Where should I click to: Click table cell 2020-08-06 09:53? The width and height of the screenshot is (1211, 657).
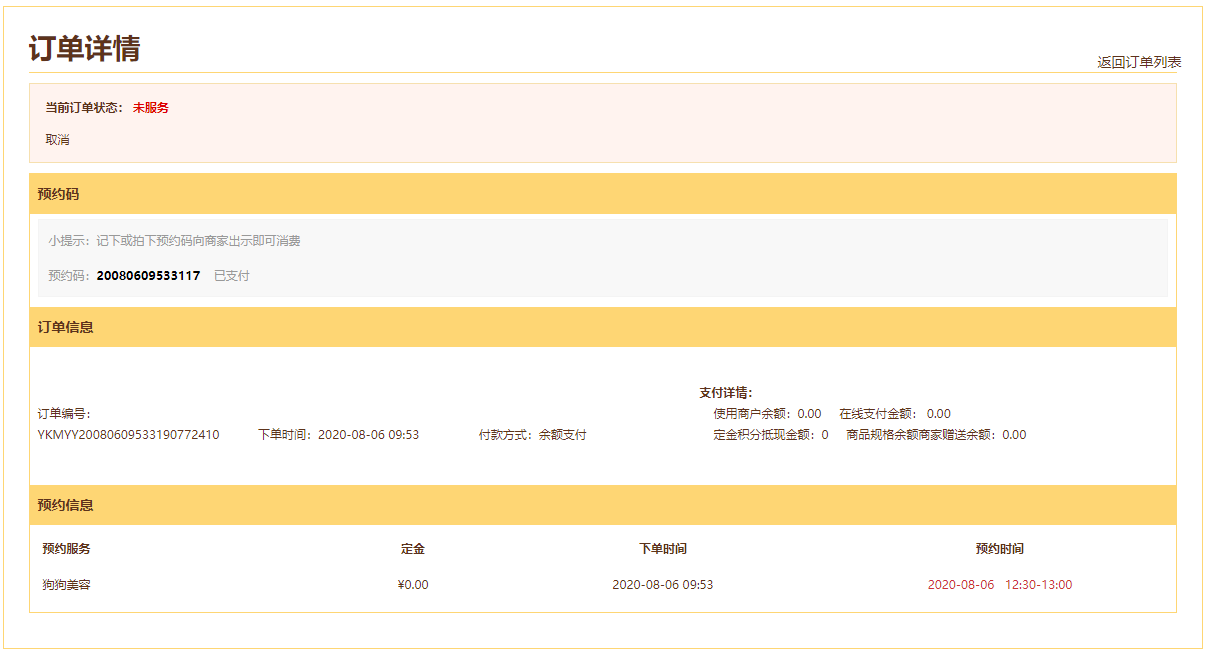(663, 585)
